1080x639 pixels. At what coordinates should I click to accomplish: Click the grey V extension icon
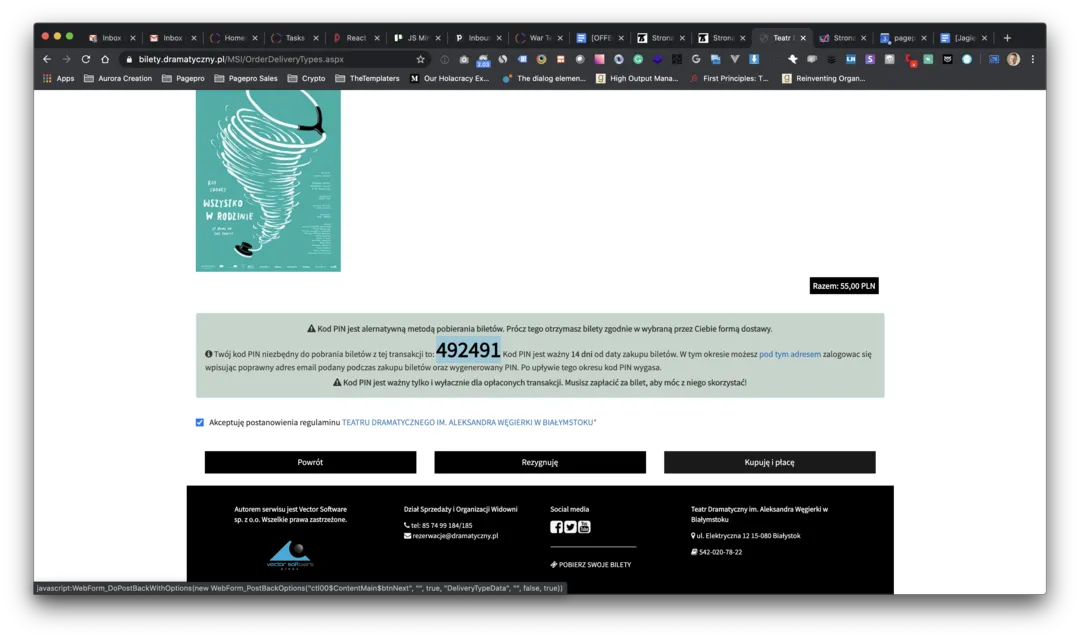click(734, 59)
